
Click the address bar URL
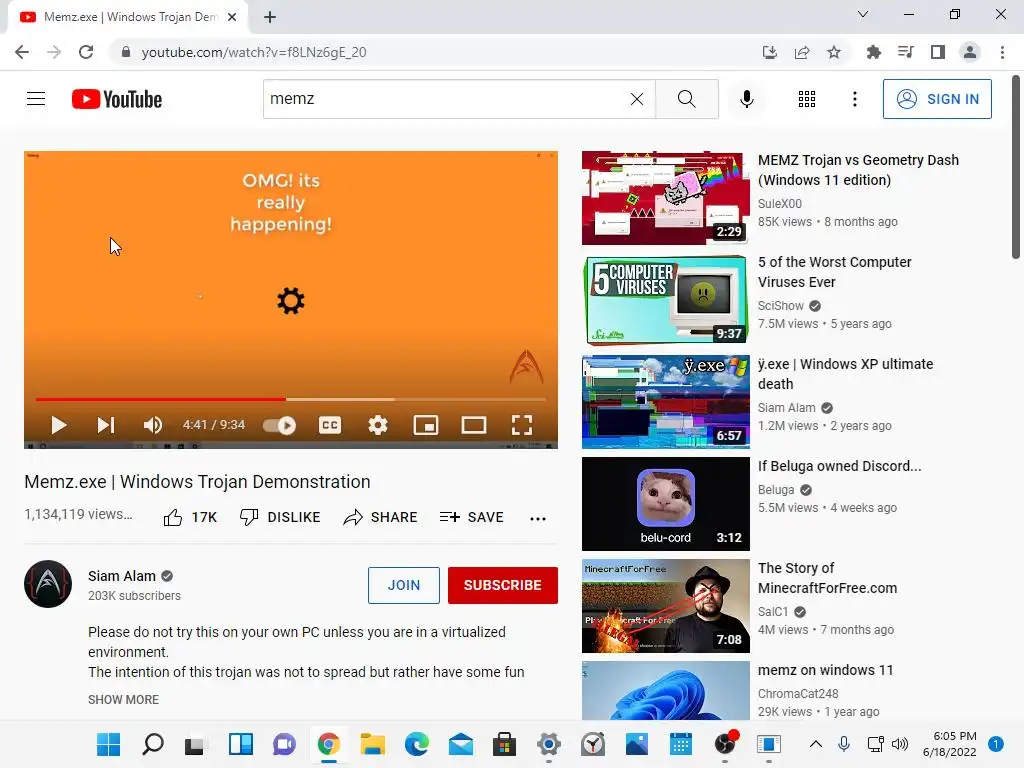253,52
